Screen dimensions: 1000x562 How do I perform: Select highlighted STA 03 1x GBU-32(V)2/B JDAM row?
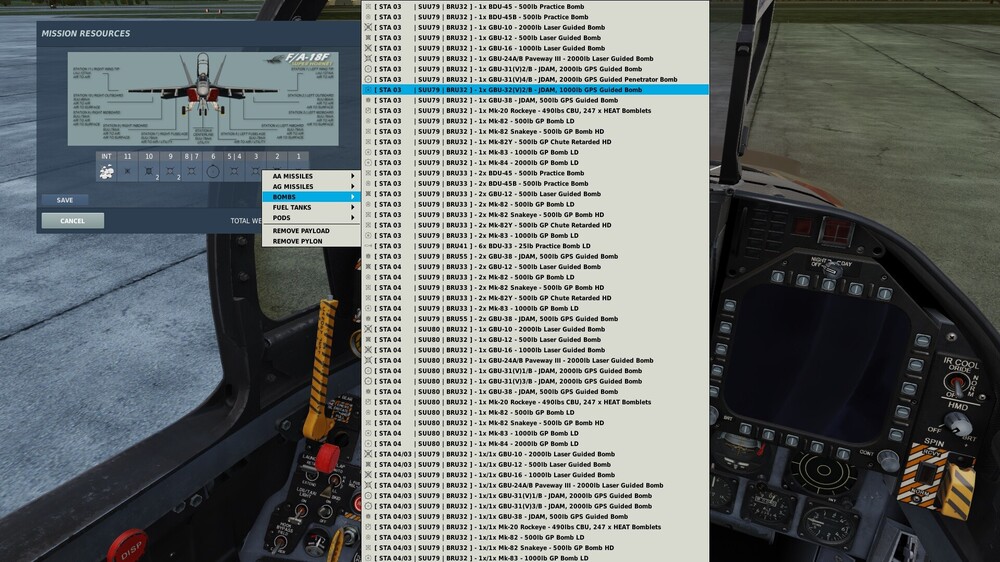(x=535, y=90)
